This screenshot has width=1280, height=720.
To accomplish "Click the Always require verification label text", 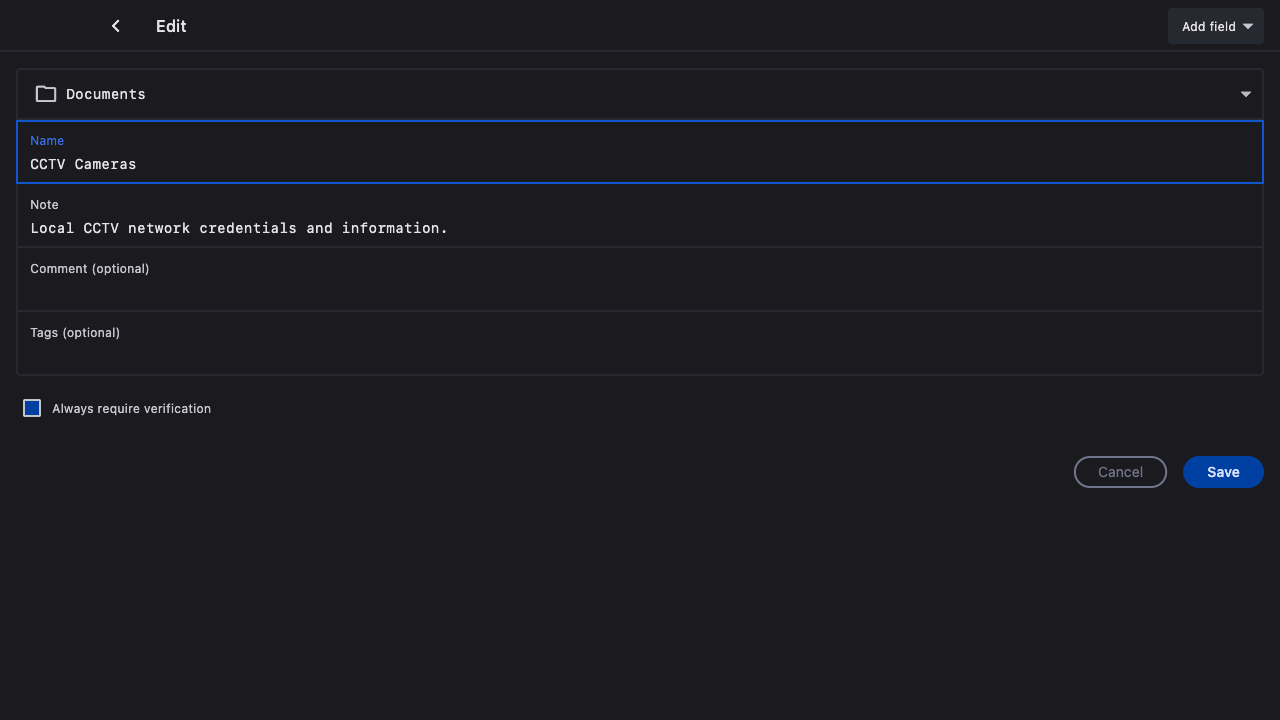I will [131, 409].
